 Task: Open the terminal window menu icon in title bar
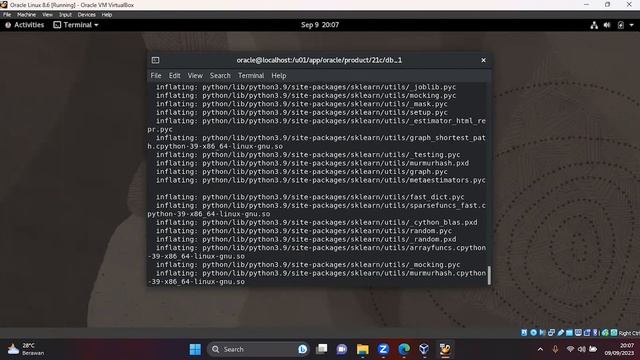pyautogui.click(x=156, y=60)
